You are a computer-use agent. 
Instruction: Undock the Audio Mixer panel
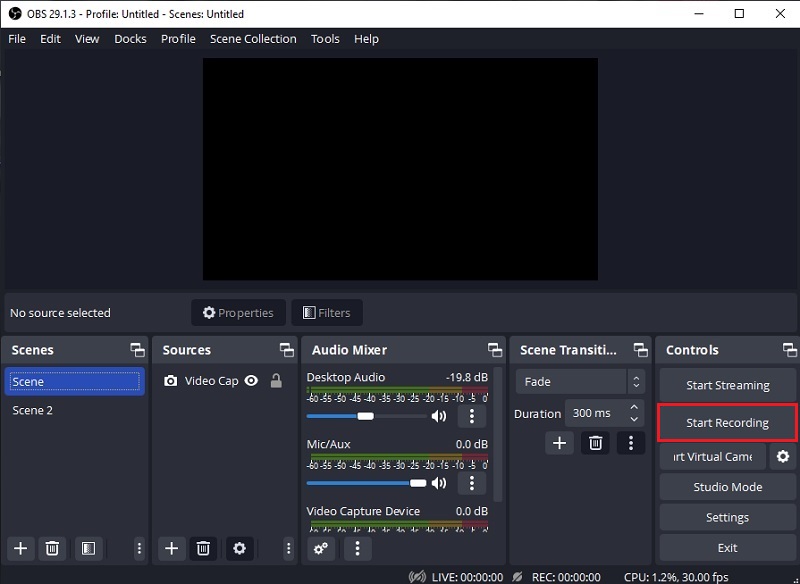(495, 350)
